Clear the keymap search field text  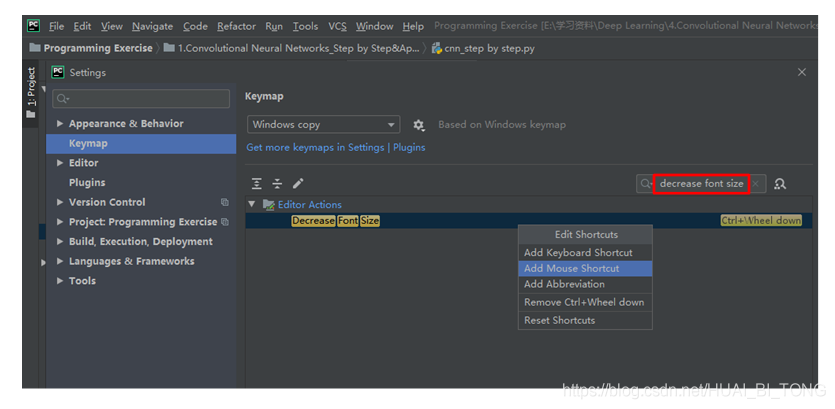point(757,184)
